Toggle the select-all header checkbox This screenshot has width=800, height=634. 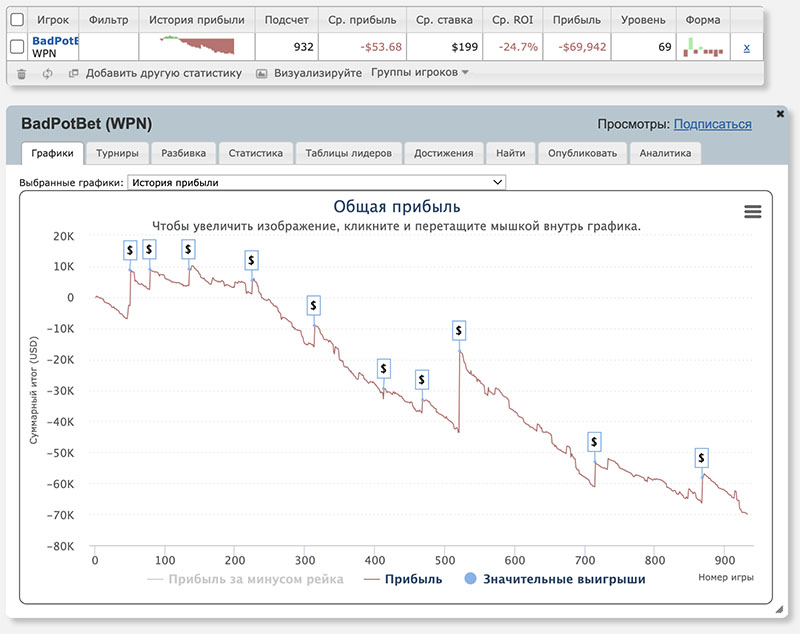click(x=17, y=19)
